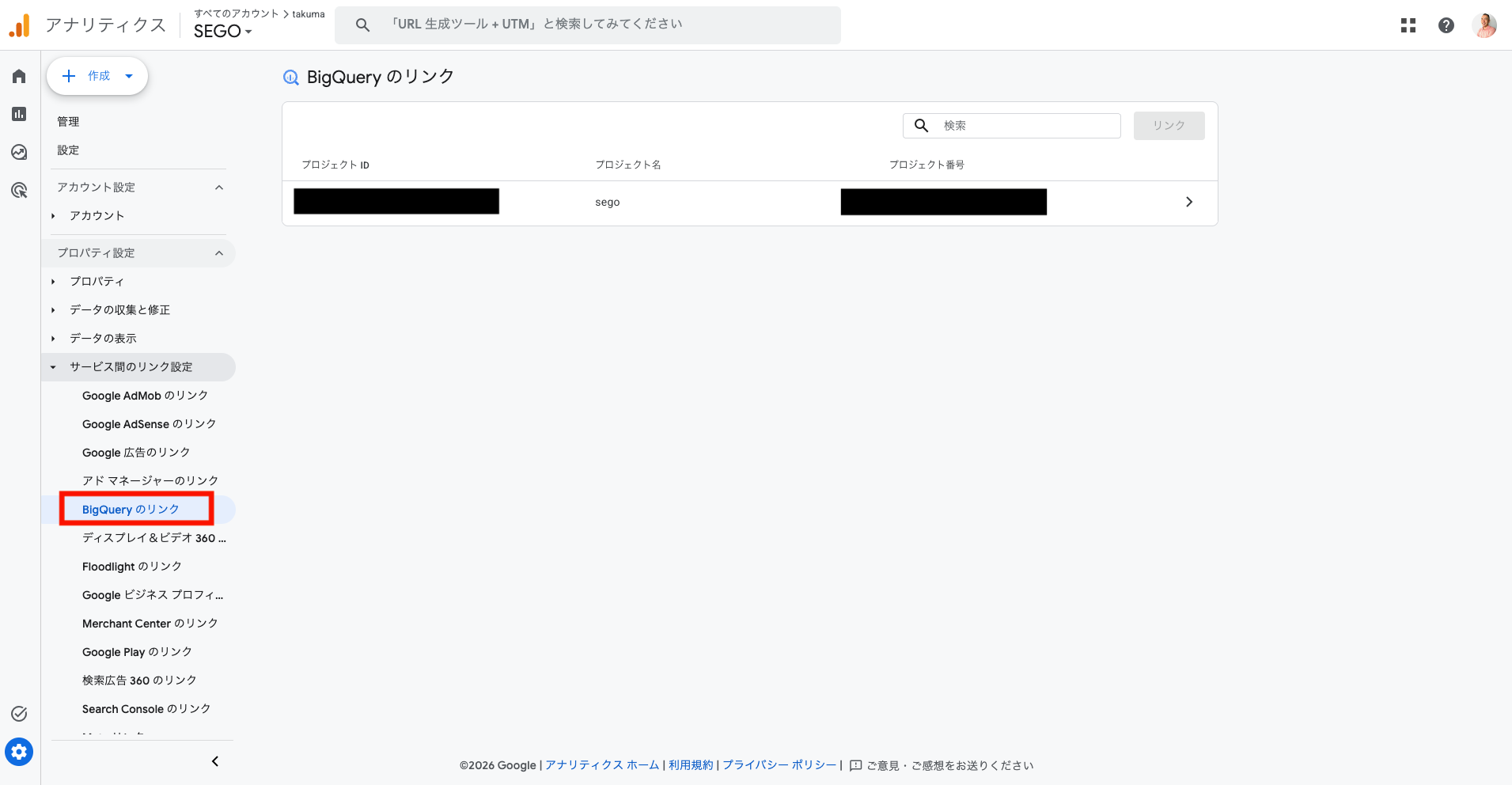Open Google AdMob のリンク
The image size is (1512, 785).
coord(146,396)
